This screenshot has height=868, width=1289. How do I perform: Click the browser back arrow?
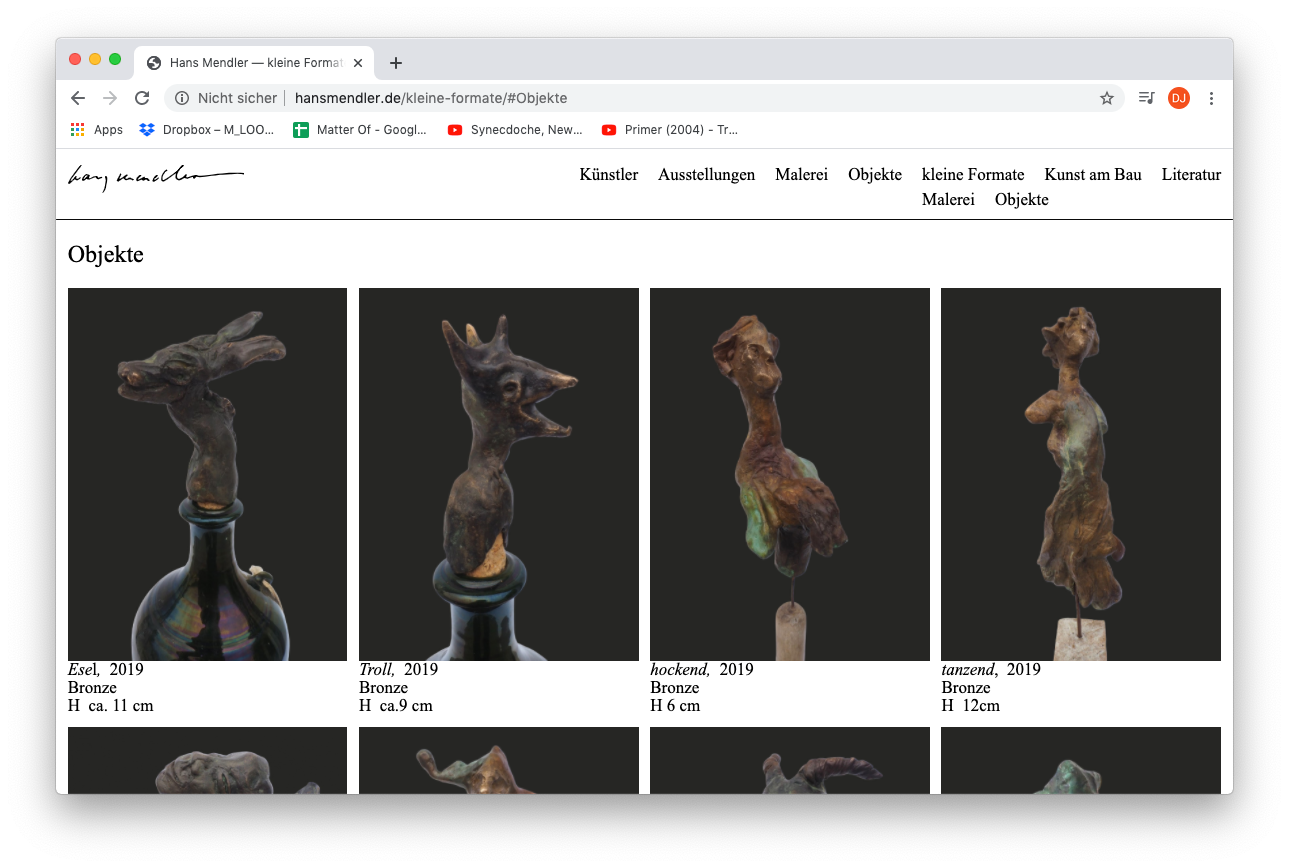tap(78, 98)
